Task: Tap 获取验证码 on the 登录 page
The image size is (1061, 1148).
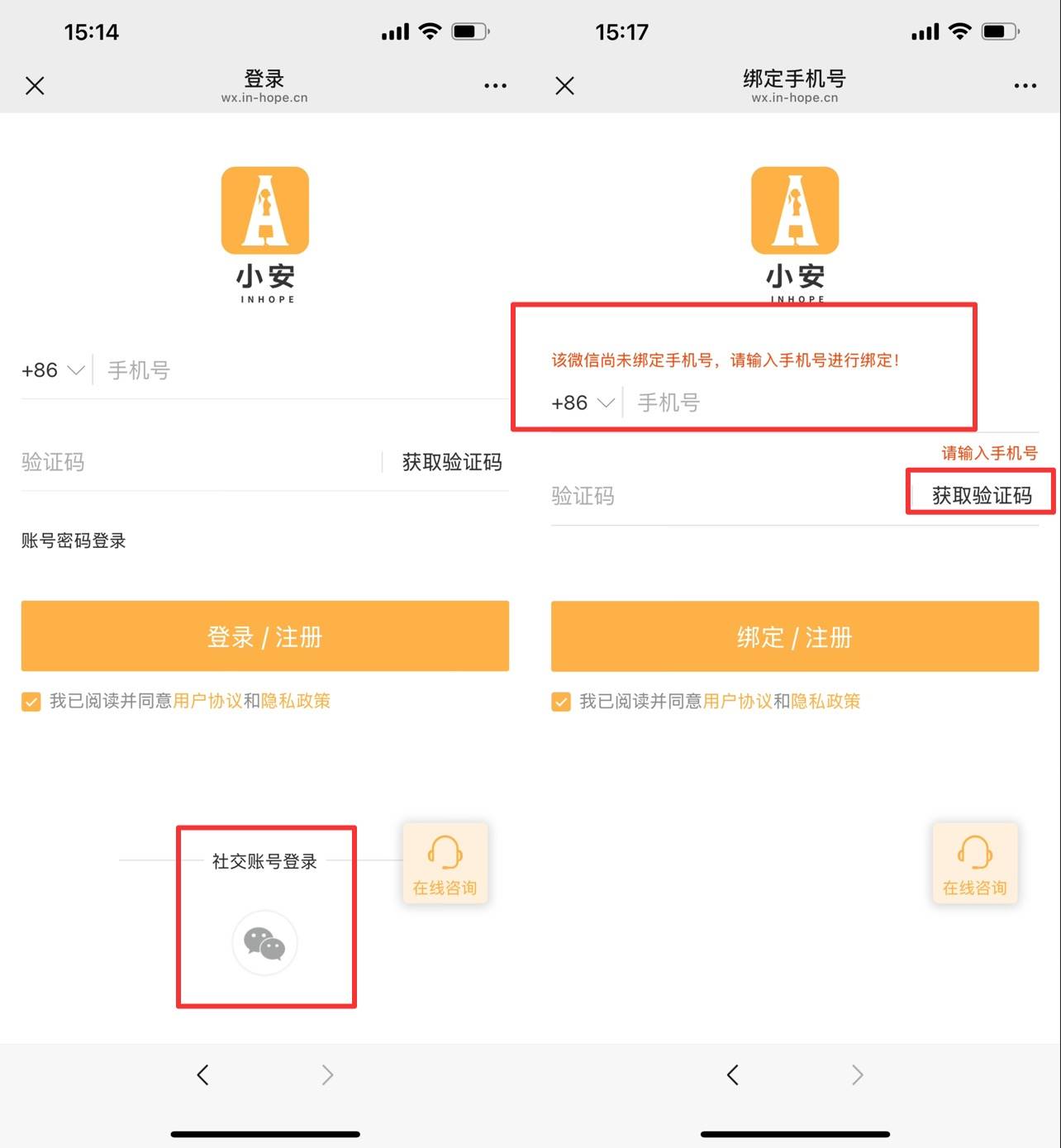Action: click(452, 462)
